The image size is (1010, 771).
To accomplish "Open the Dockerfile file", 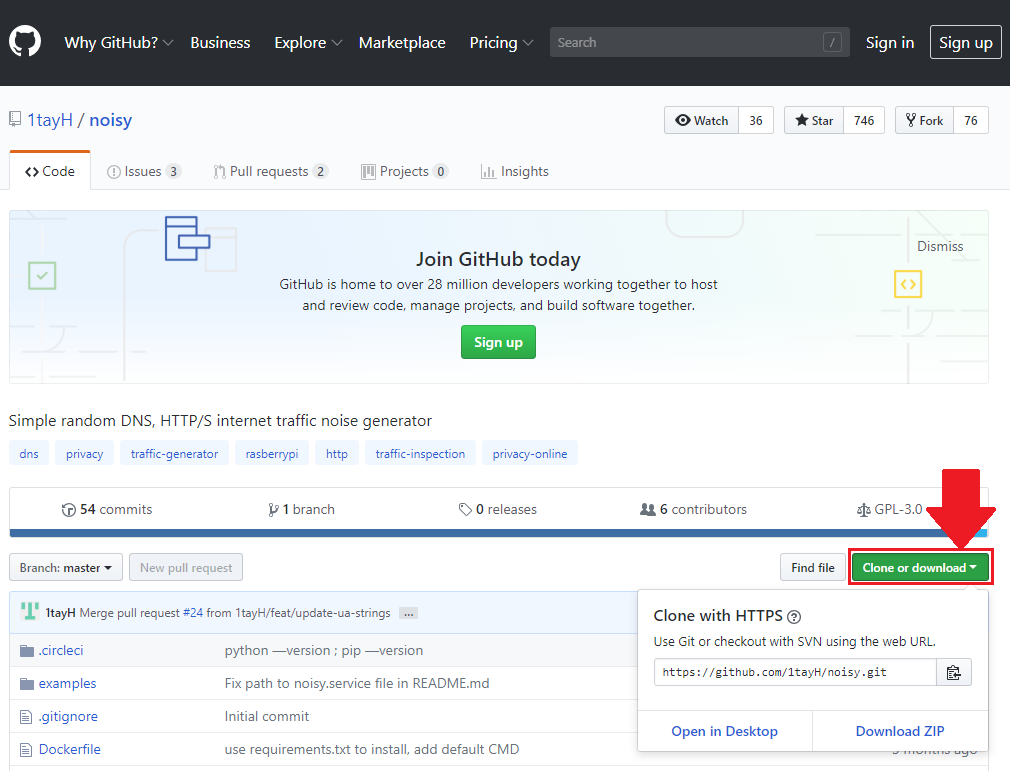I will 70,749.
